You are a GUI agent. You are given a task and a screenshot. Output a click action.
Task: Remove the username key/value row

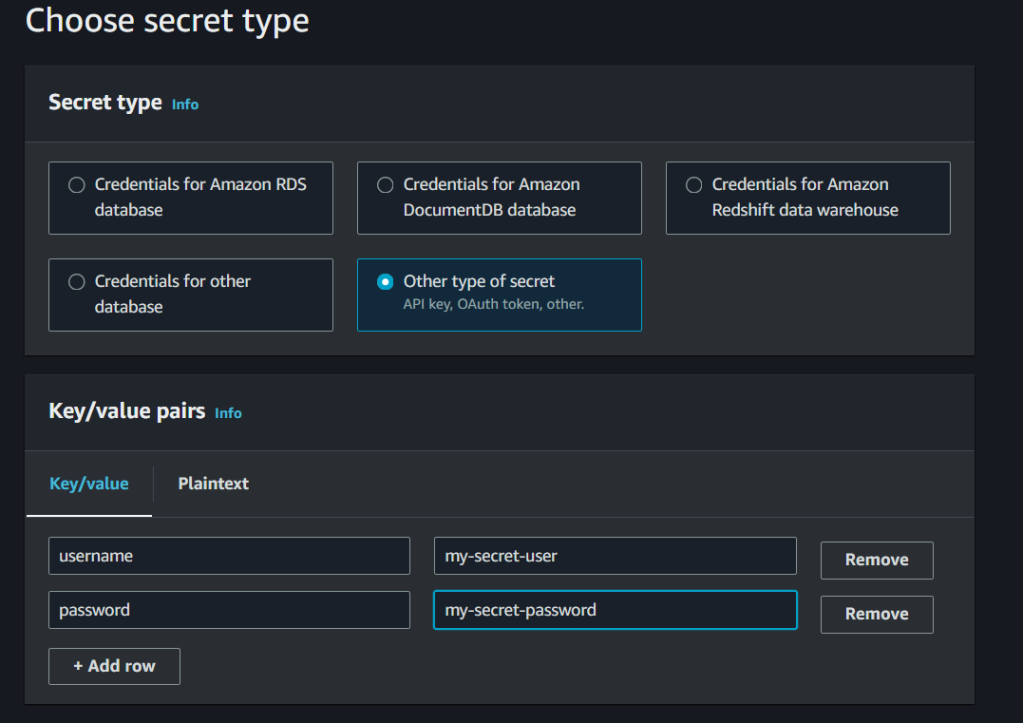click(876, 560)
